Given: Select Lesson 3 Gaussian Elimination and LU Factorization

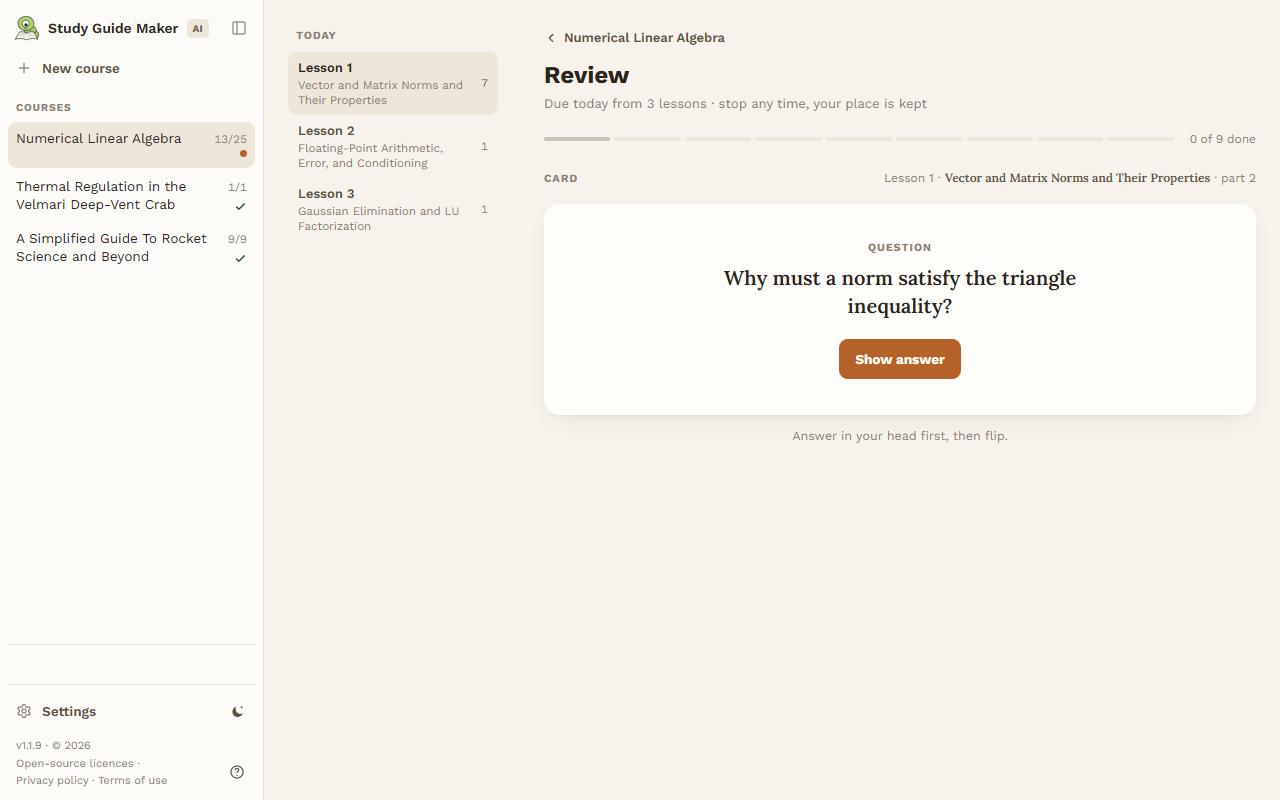Looking at the screenshot, I should click(393, 210).
